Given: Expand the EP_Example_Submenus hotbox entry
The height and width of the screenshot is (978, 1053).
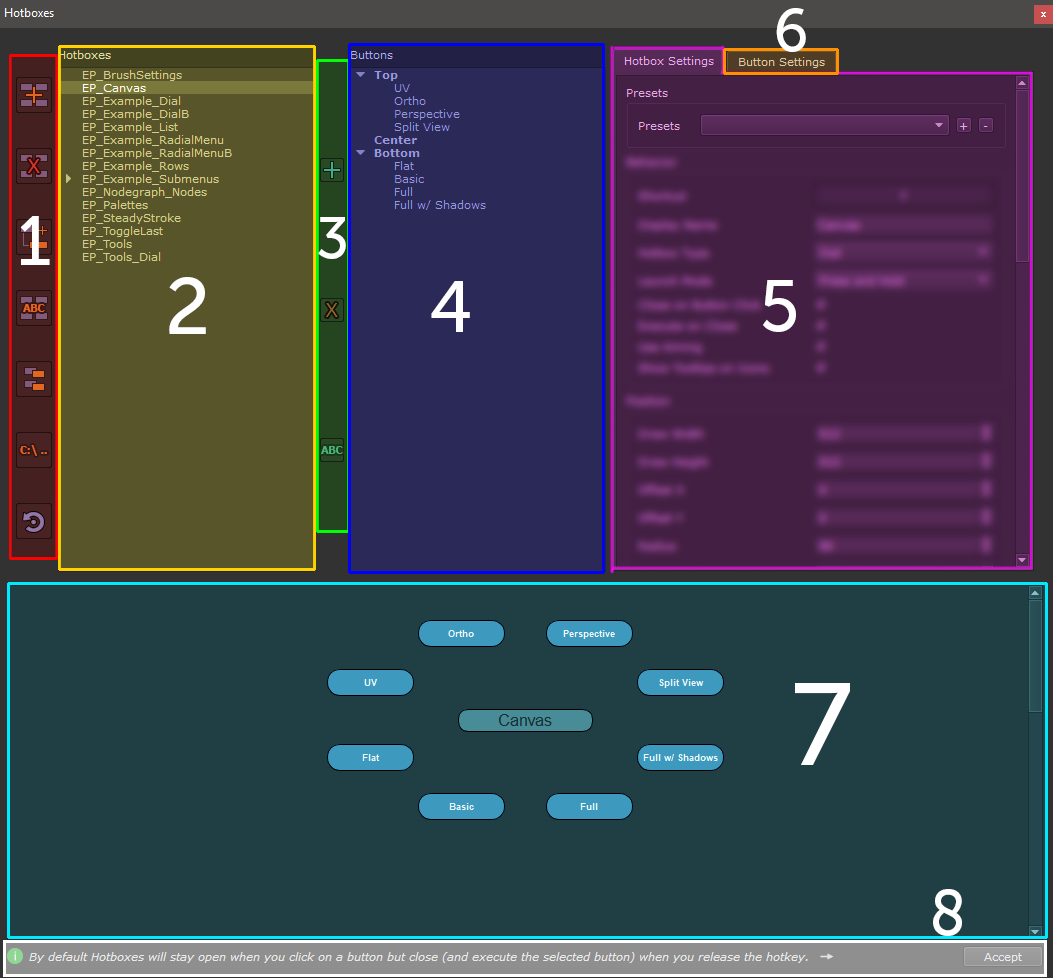Looking at the screenshot, I should pyautogui.click(x=68, y=179).
